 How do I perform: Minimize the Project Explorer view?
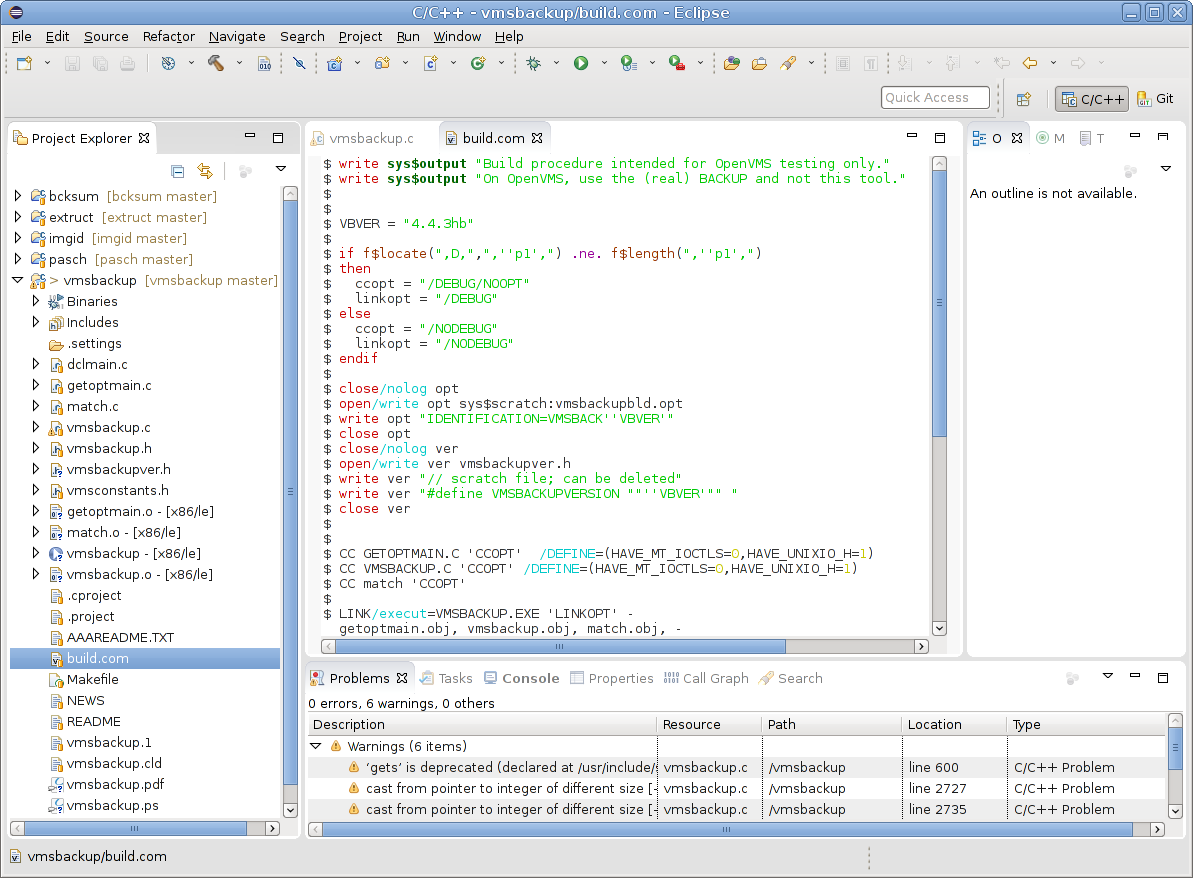250,137
